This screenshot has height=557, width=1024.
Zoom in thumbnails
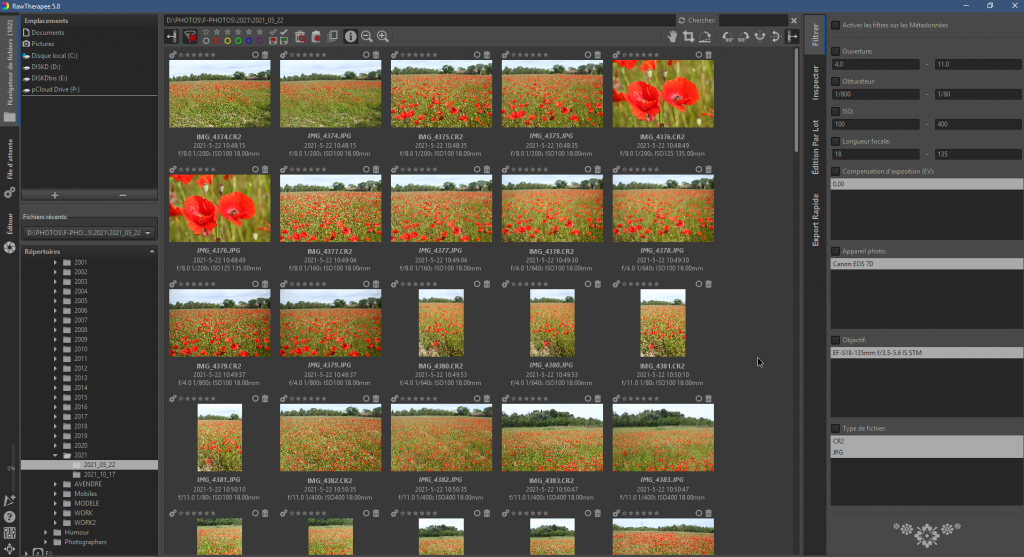(383, 37)
